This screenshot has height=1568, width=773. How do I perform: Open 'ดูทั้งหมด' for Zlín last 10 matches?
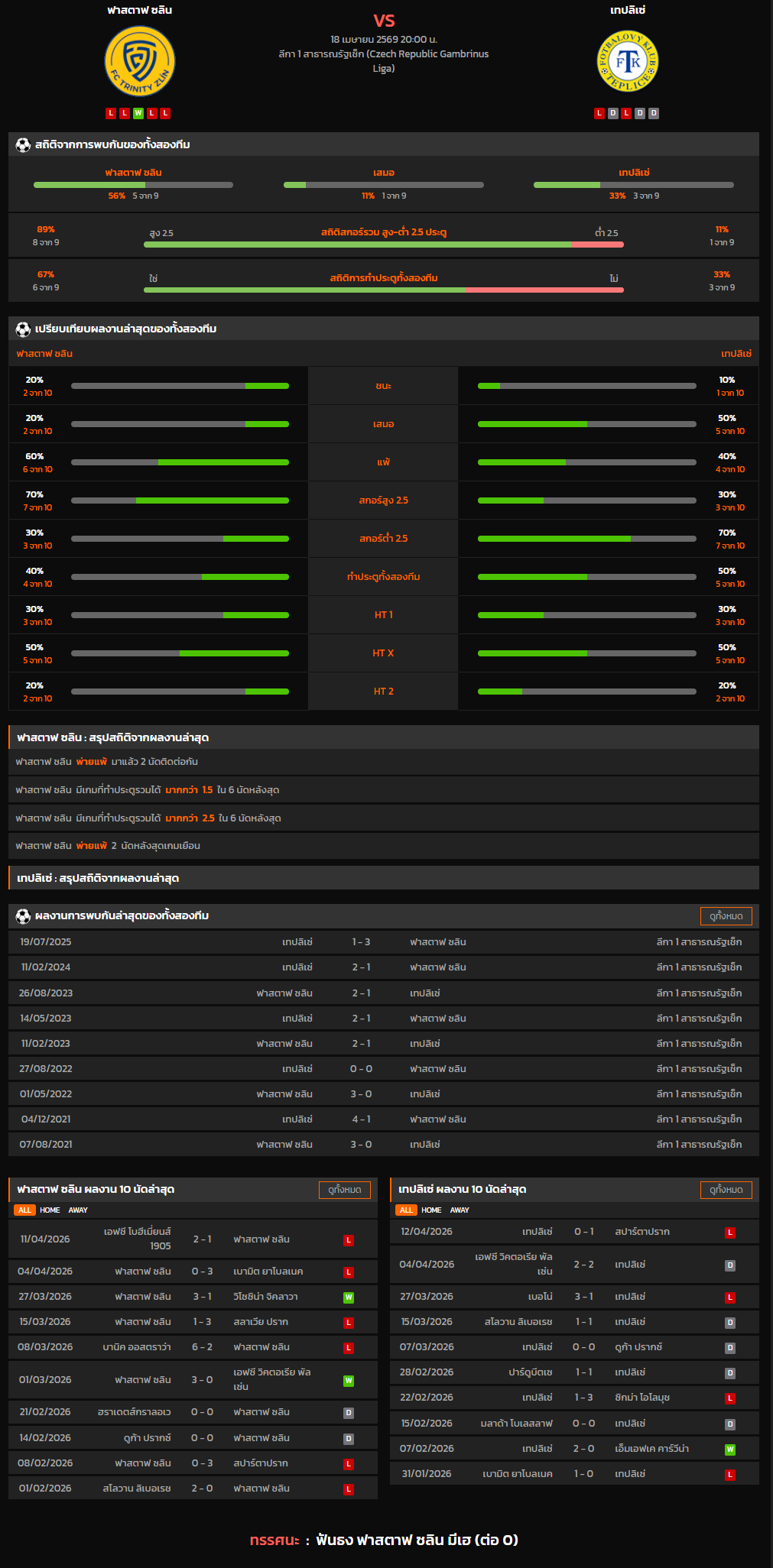click(x=344, y=1190)
